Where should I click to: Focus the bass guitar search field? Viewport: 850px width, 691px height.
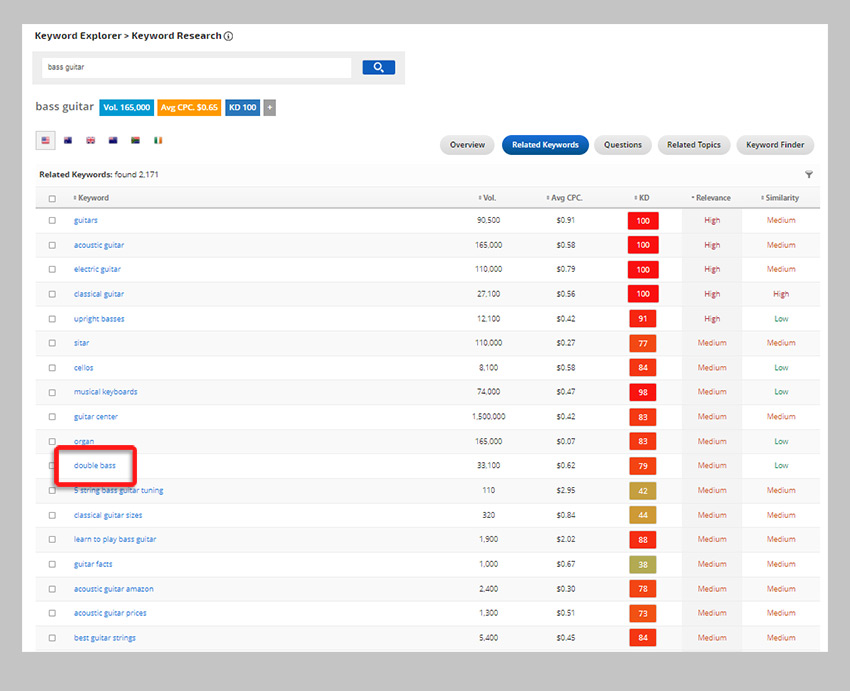point(196,68)
